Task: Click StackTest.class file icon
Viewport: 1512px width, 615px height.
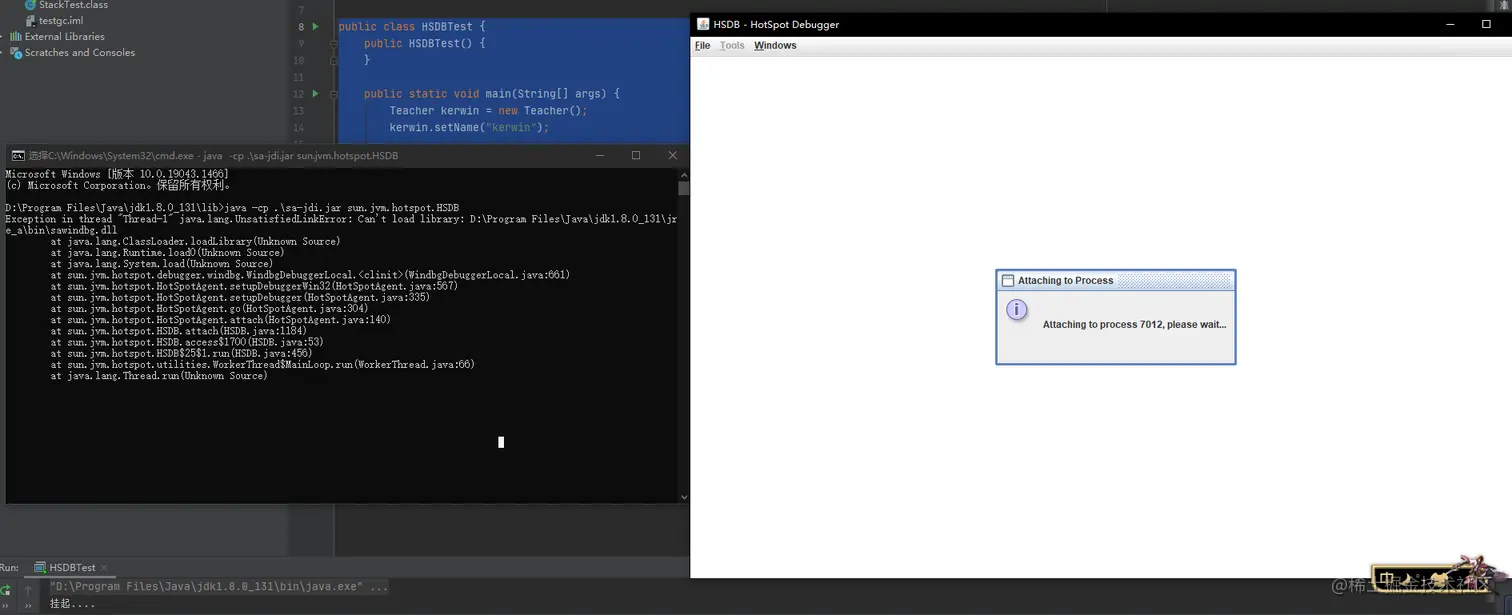Action: (x=30, y=5)
